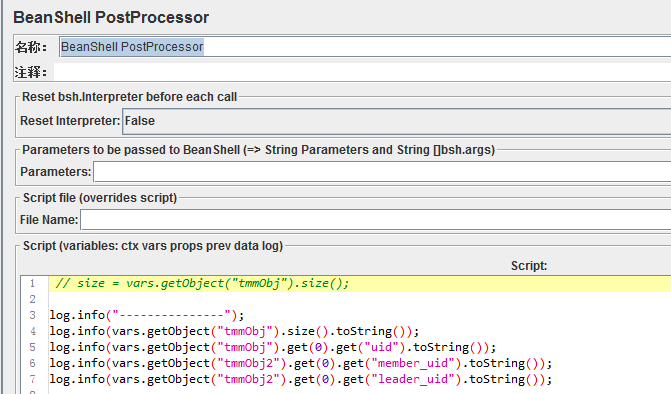This screenshot has width=671, height=394.
Task: Click the log.info dashes line 3
Action: coord(147,315)
